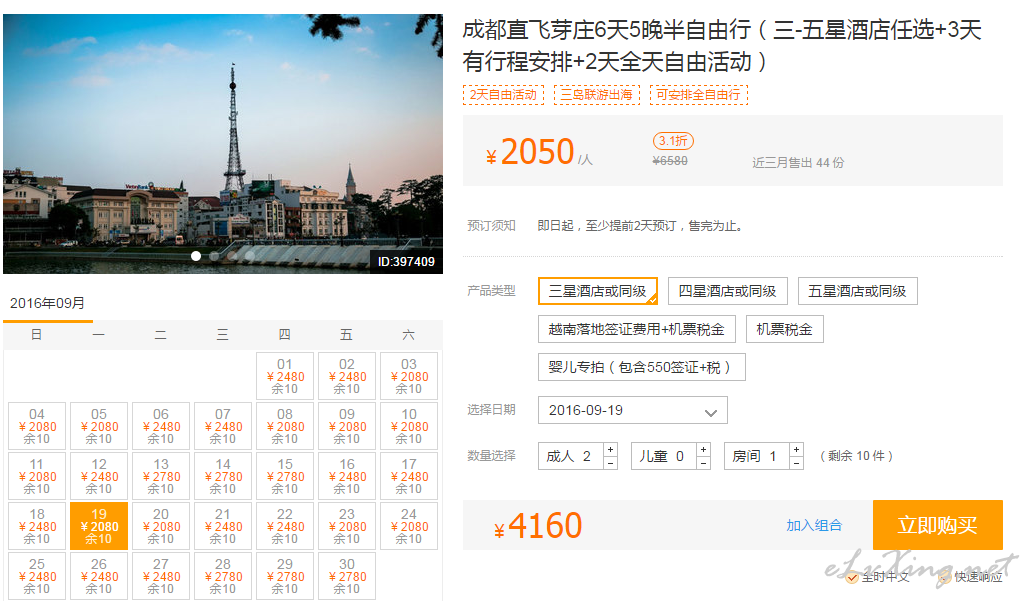Pick September 01 priced ¥2480

pos(285,376)
